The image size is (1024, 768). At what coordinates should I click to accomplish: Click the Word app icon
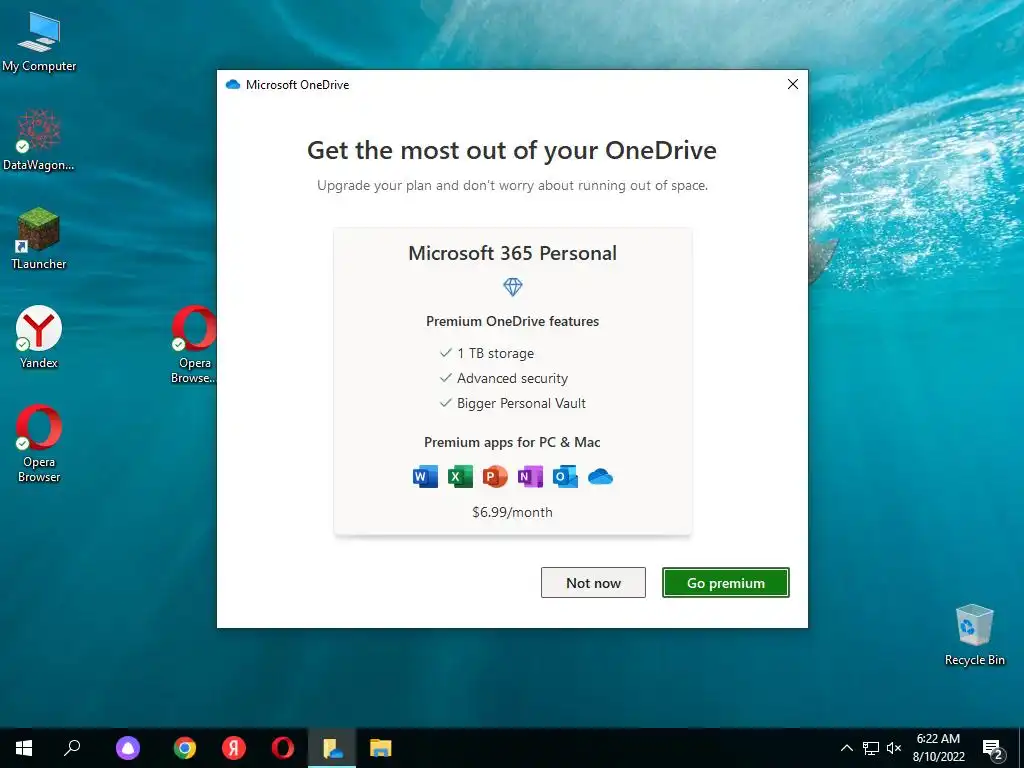[426, 477]
